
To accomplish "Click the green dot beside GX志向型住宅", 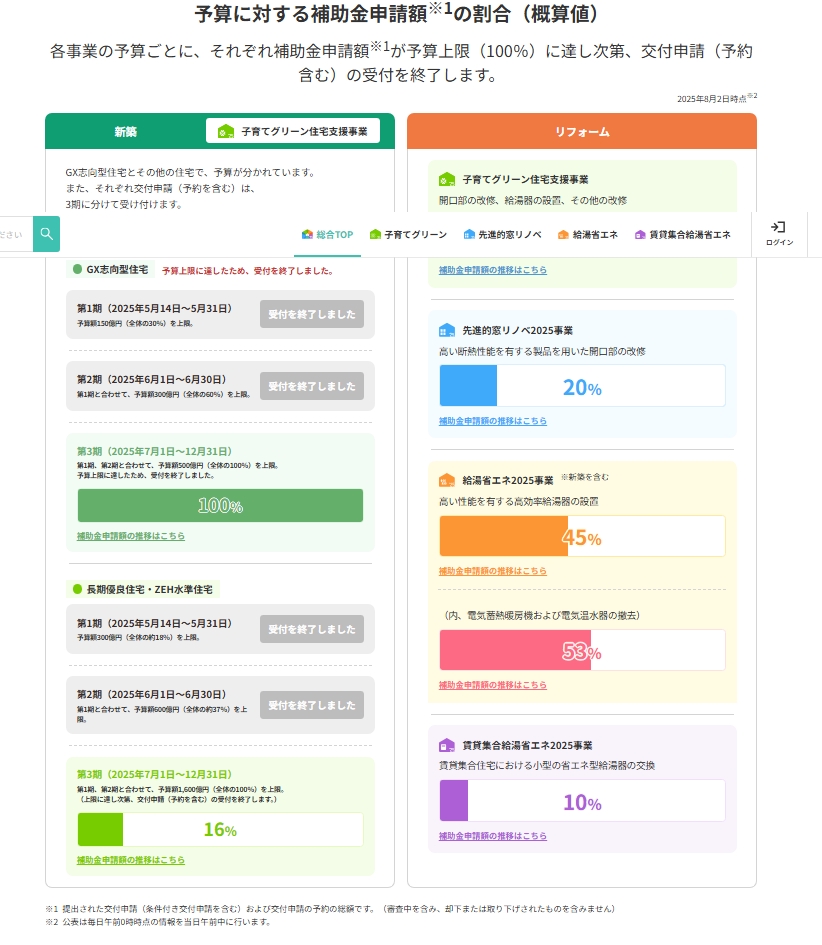I will coord(77,269).
